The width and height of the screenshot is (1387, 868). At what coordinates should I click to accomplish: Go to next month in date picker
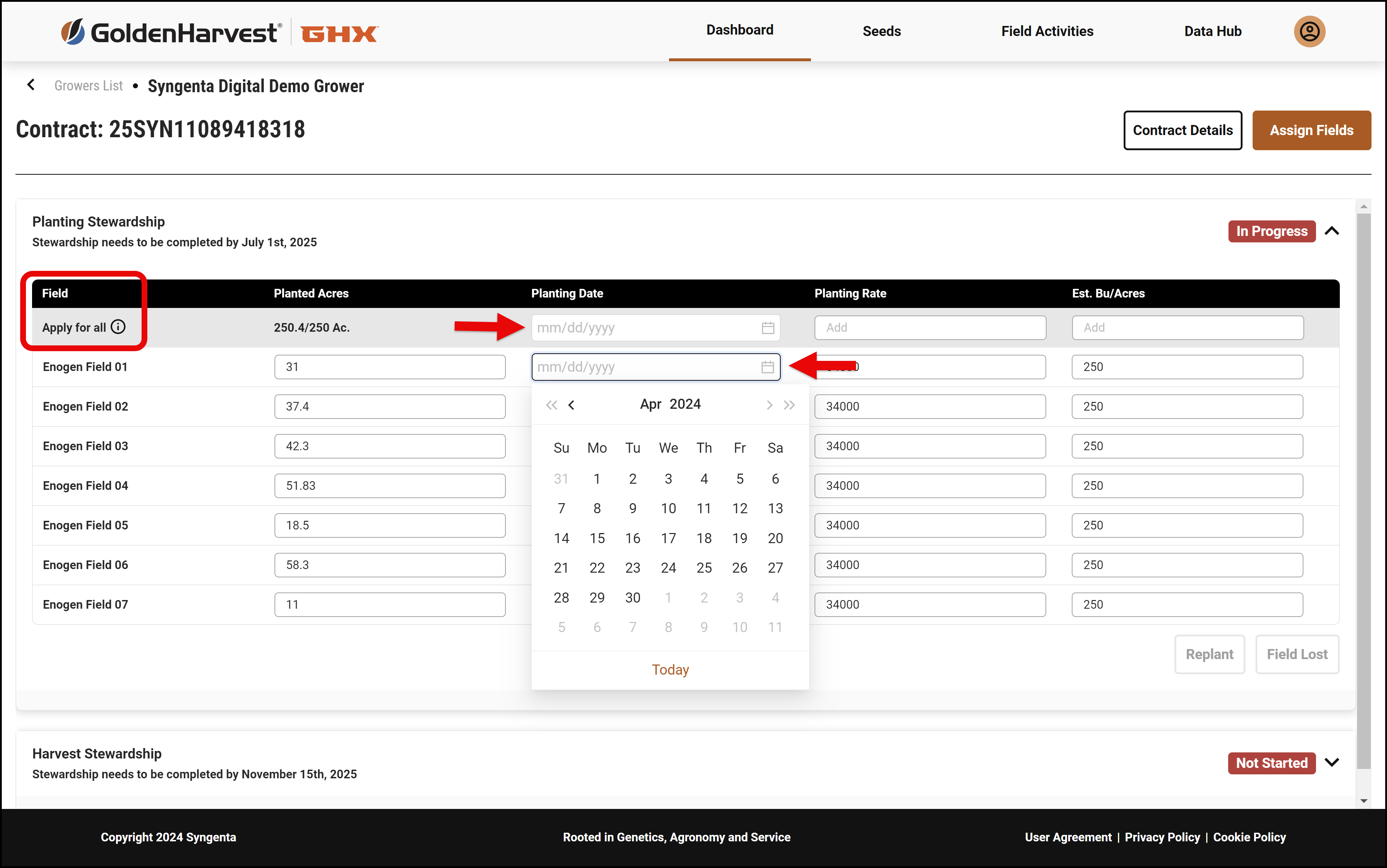tap(769, 405)
